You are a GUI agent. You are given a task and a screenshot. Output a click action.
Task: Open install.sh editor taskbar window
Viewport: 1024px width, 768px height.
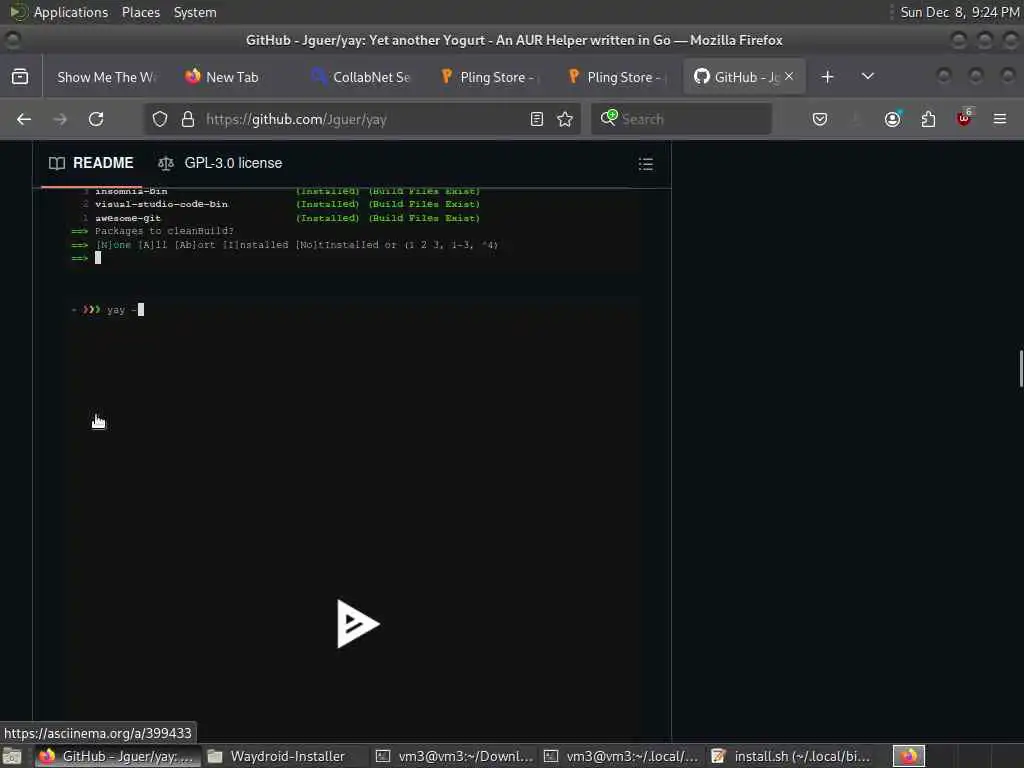(791, 756)
